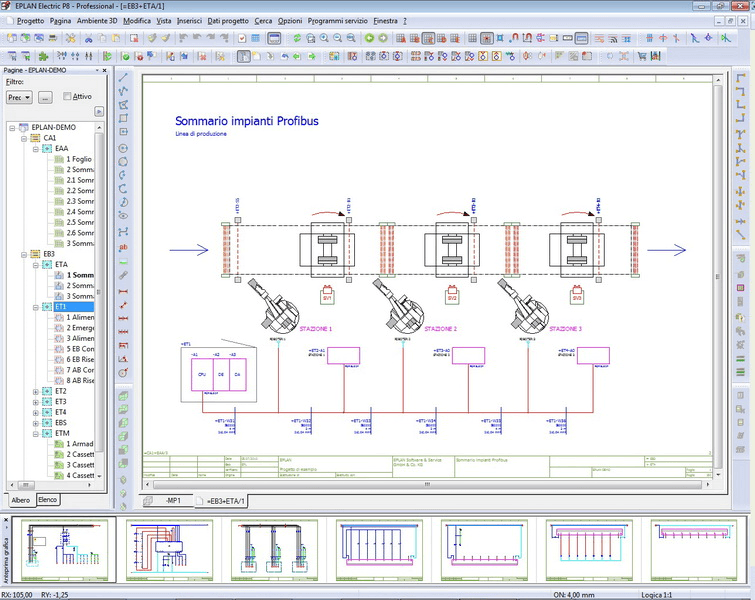Collapse the ETA tree node

tap(36, 265)
